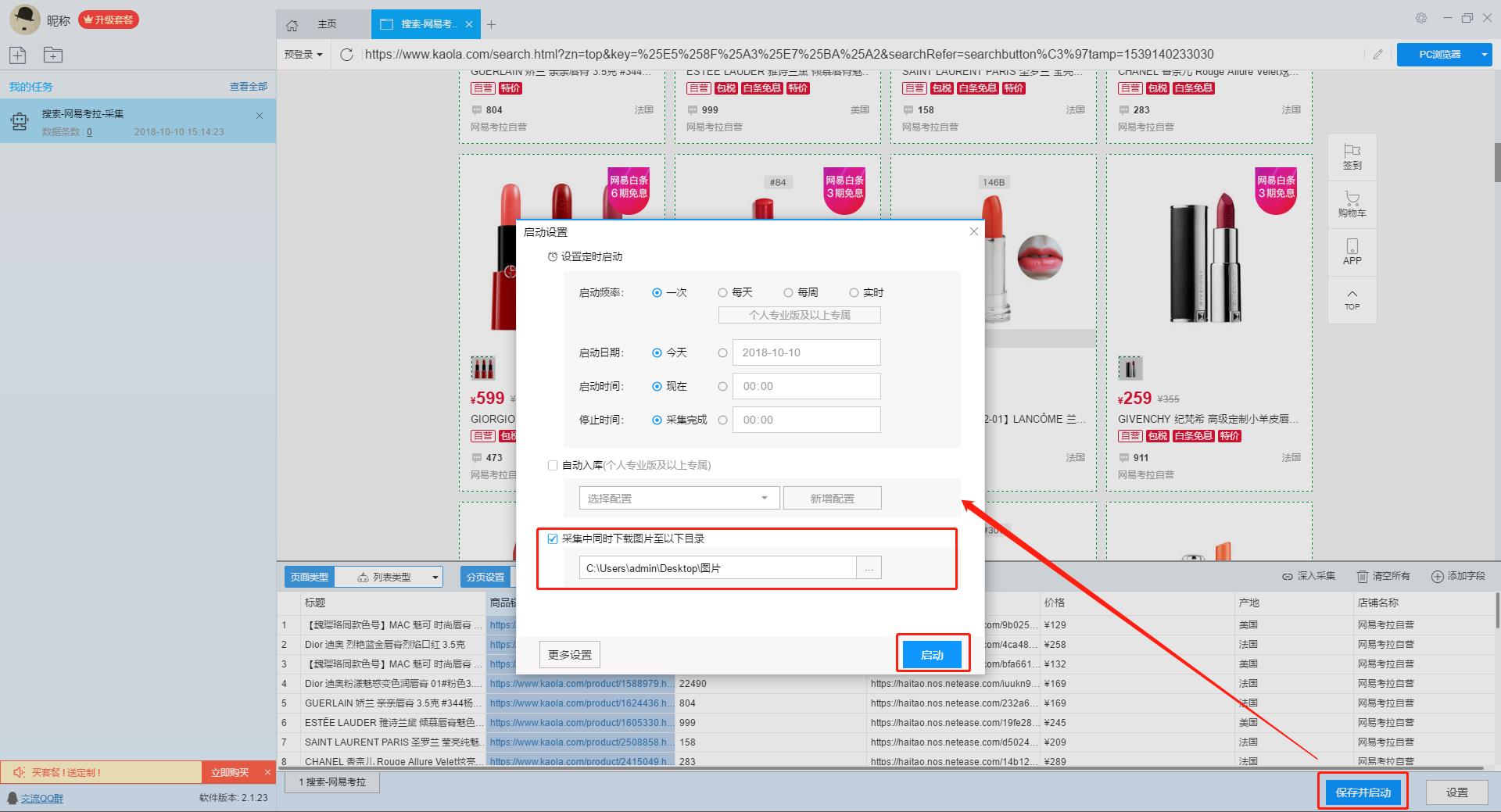Select 现在 as start time
The width and height of the screenshot is (1501, 812).
(657, 386)
